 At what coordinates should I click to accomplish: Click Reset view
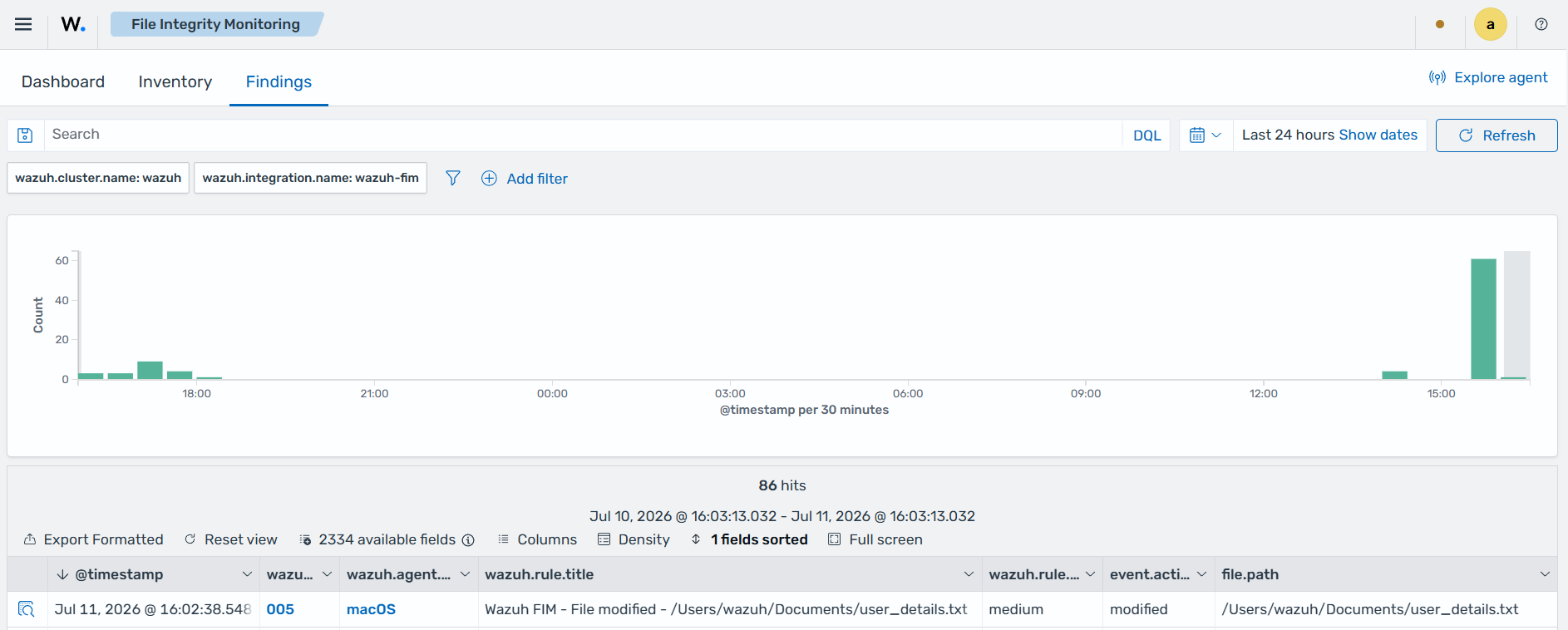(230, 539)
